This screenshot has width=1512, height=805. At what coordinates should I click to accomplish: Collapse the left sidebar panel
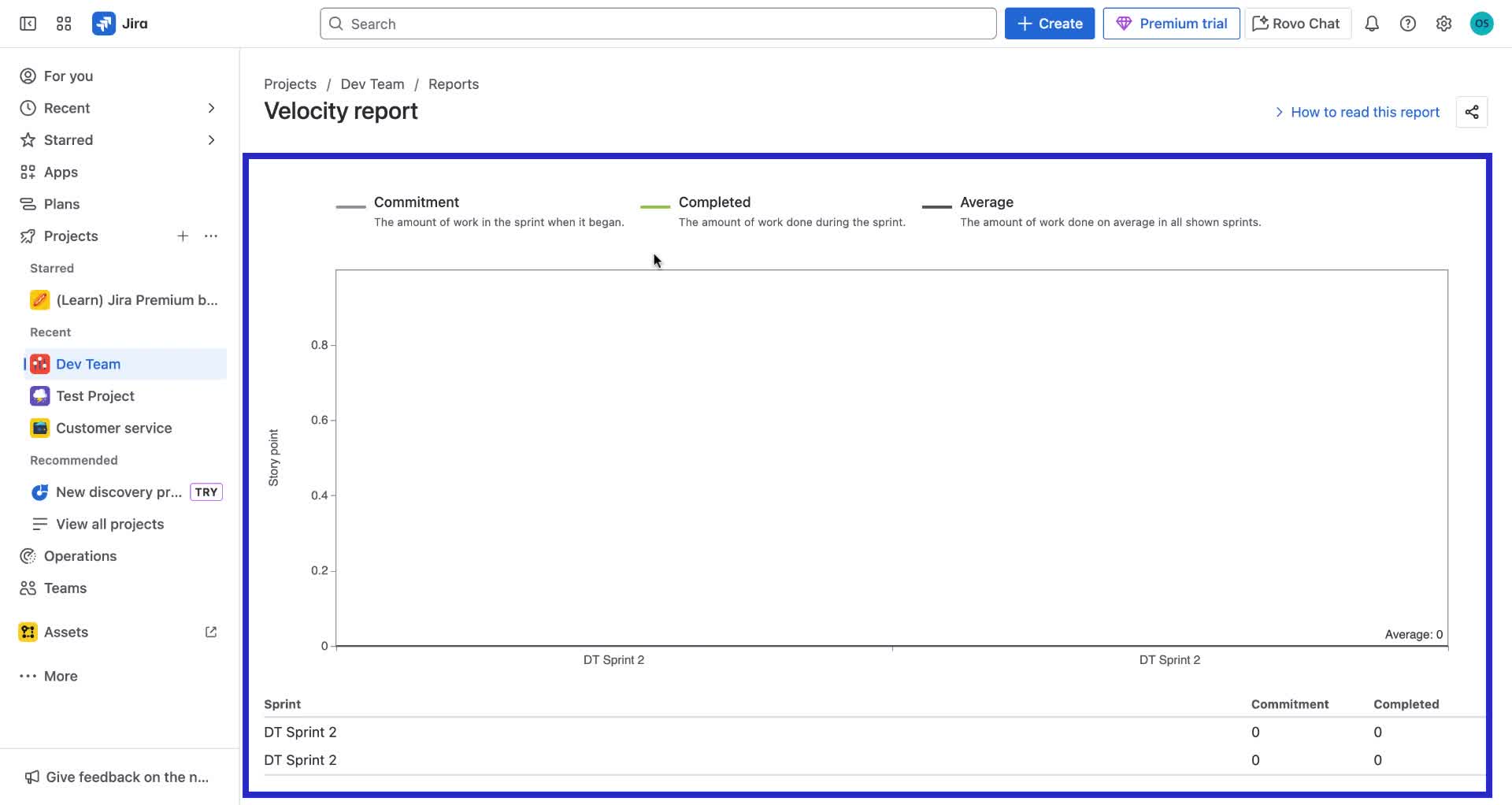(x=27, y=24)
